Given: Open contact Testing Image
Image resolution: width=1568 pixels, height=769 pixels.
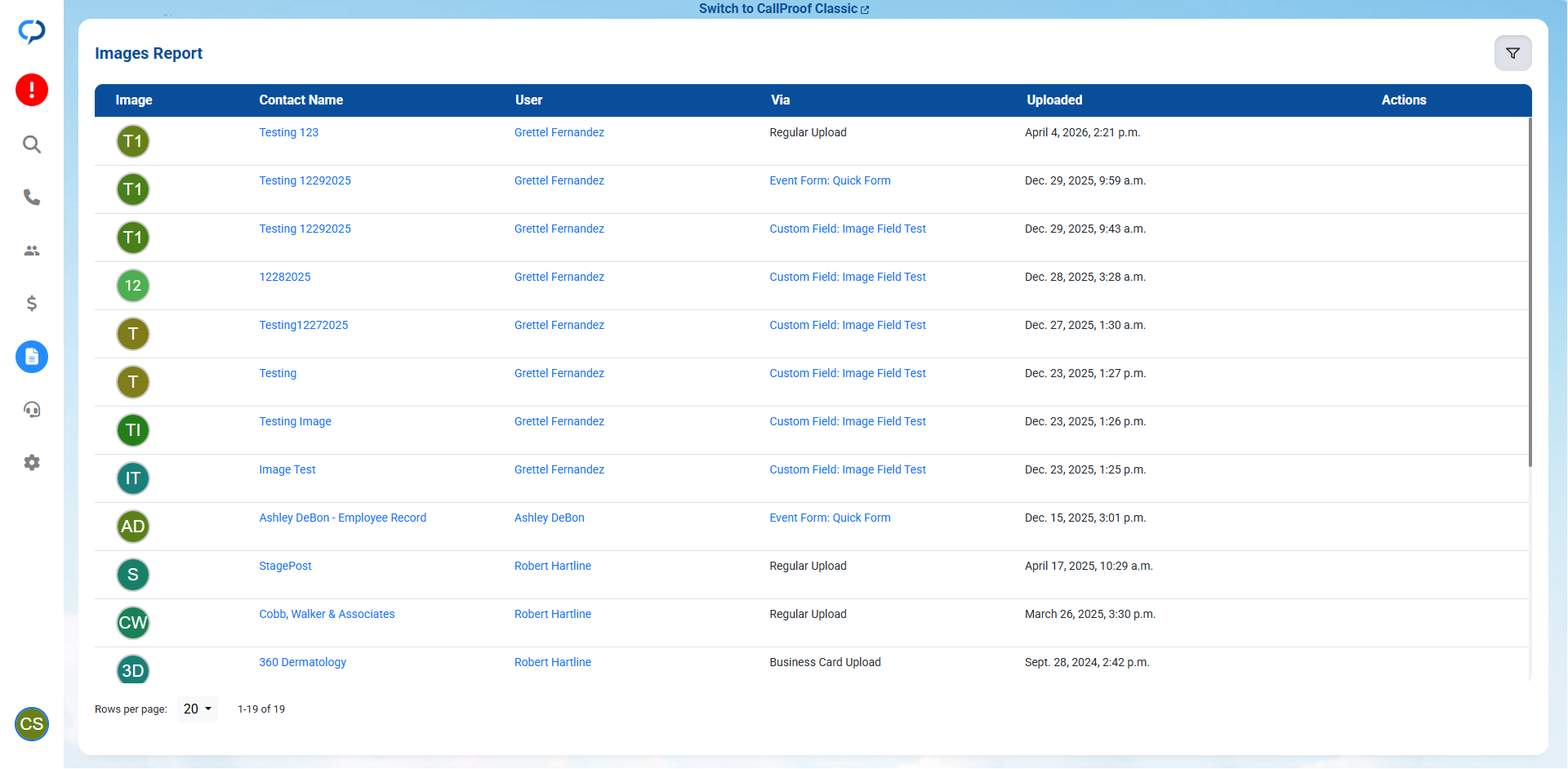Looking at the screenshot, I should (296, 421).
